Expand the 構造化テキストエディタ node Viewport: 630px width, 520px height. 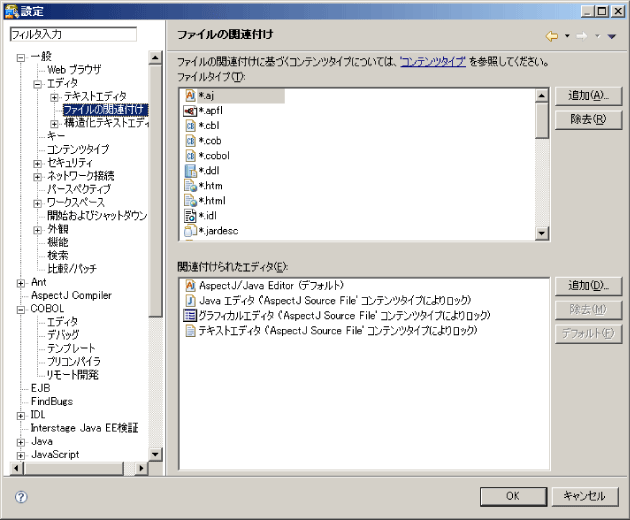tap(54, 124)
